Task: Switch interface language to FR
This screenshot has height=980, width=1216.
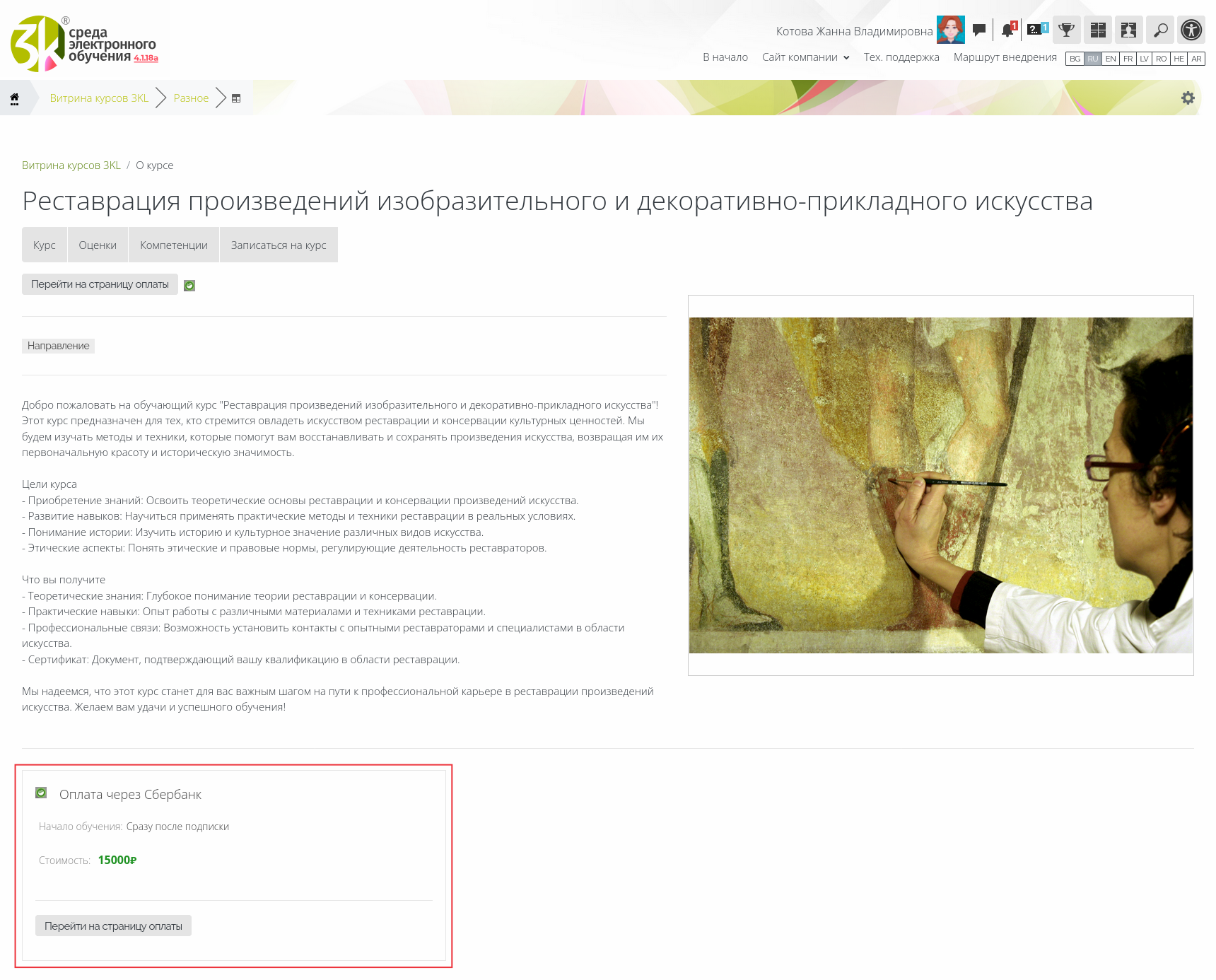Action: (x=1128, y=59)
